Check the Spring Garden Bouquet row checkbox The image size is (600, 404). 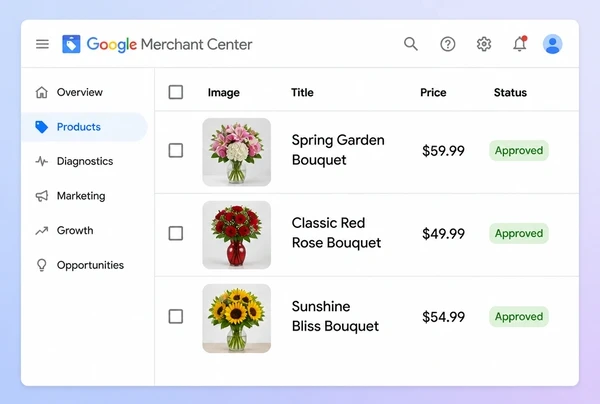(176, 150)
